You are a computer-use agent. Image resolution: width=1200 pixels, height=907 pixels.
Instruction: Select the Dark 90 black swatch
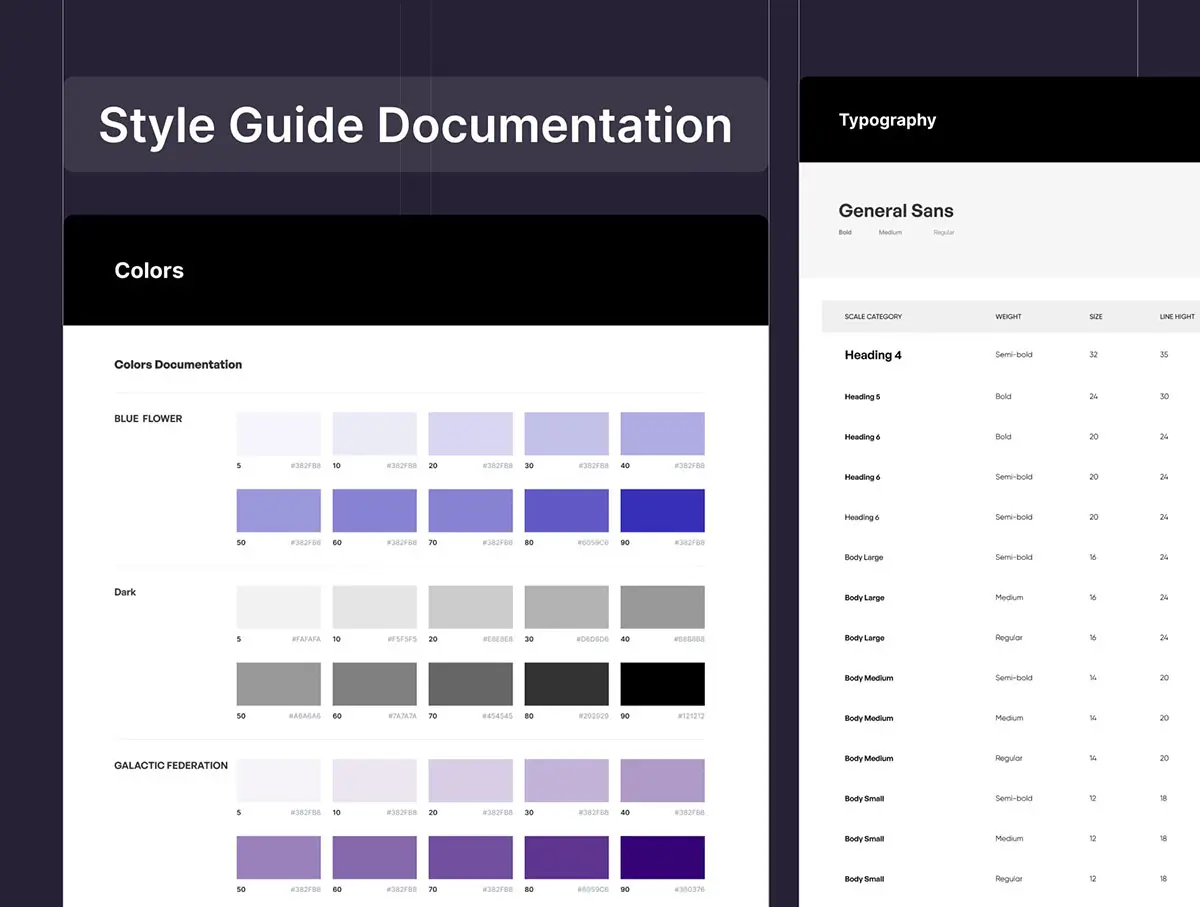[x=662, y=684]
